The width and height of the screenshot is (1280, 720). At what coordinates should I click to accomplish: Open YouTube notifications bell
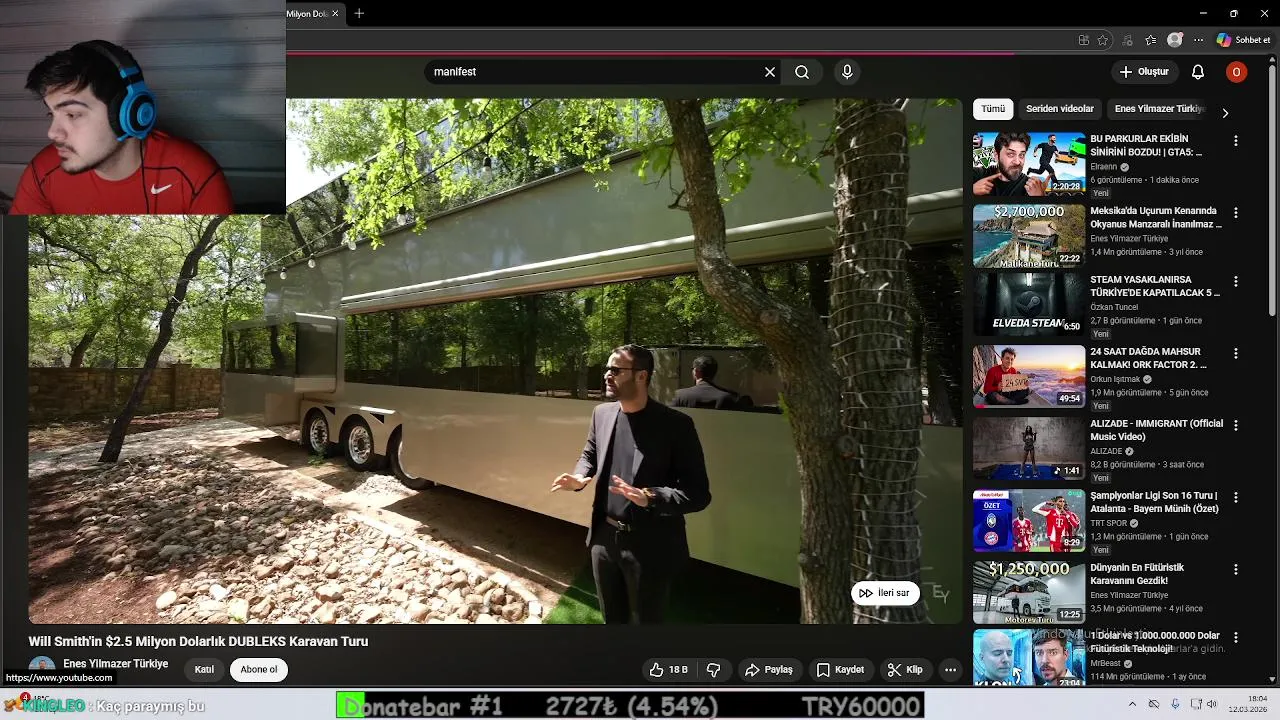tap(1198, 72)
